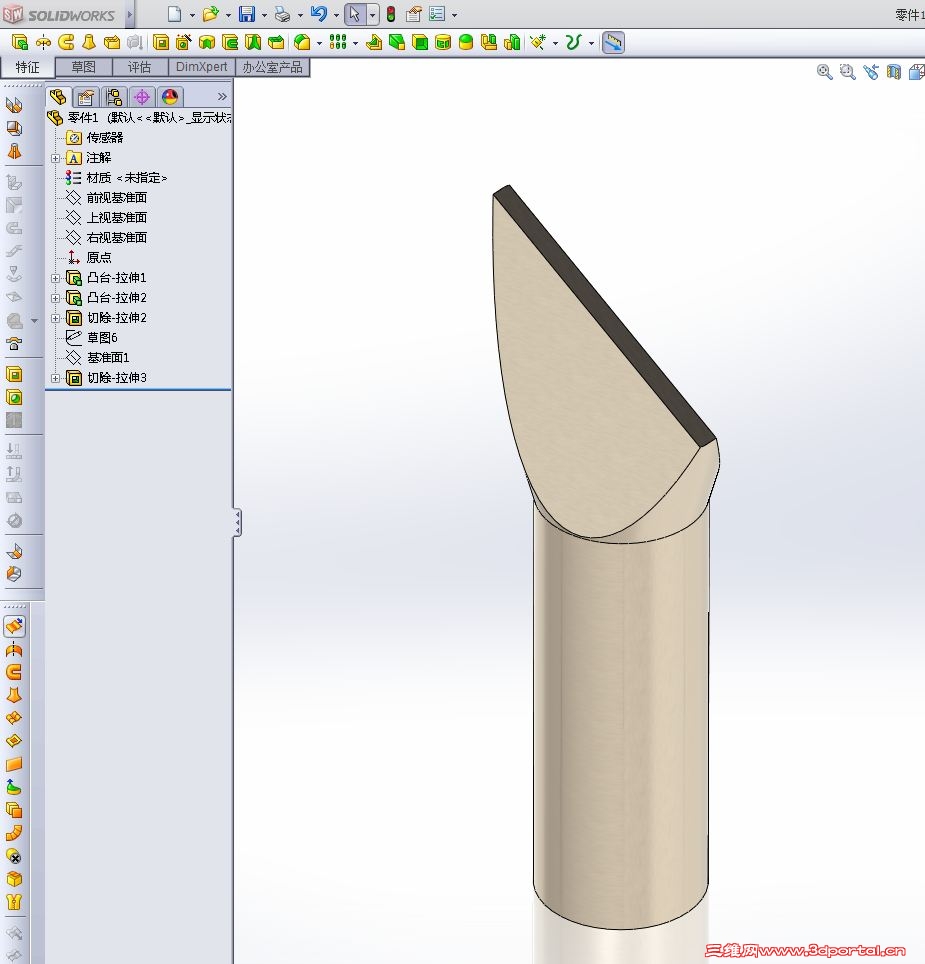
Task: Click the panel collapse handle beside the tree
Action: (x=237, y=523)
